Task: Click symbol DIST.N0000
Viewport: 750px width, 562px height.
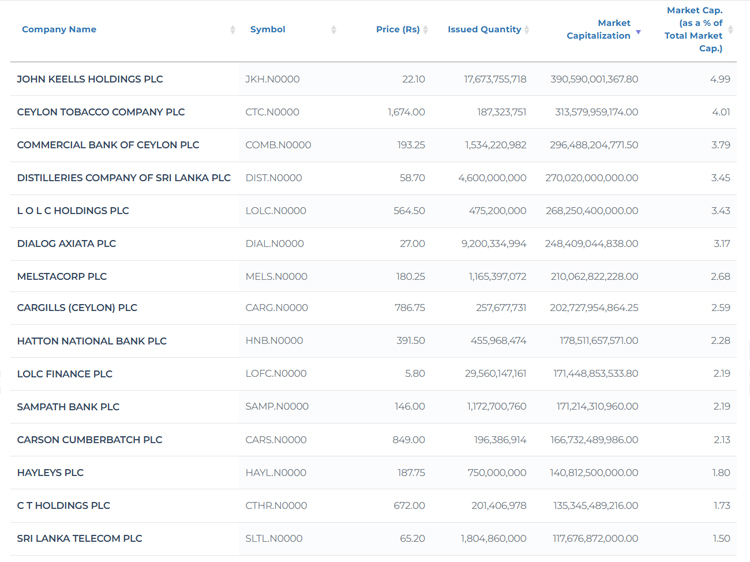Action: coord(273,178)
